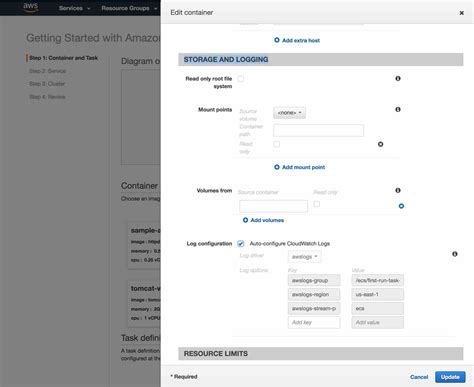
Task: Click the Cancel link
Action: 419,377
